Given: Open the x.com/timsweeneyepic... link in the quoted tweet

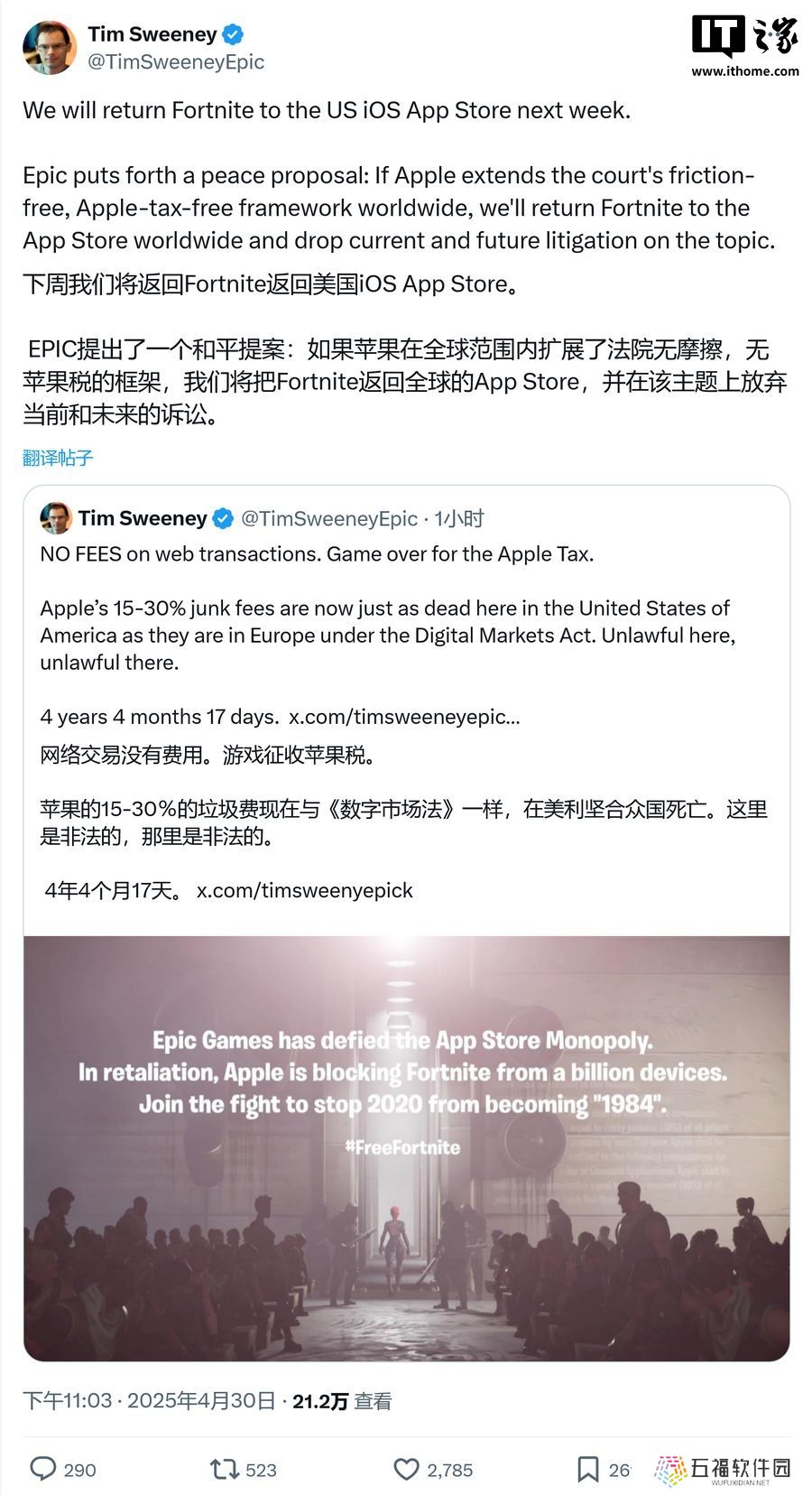Looking at the screenshot, I should [x=404, y=717].
